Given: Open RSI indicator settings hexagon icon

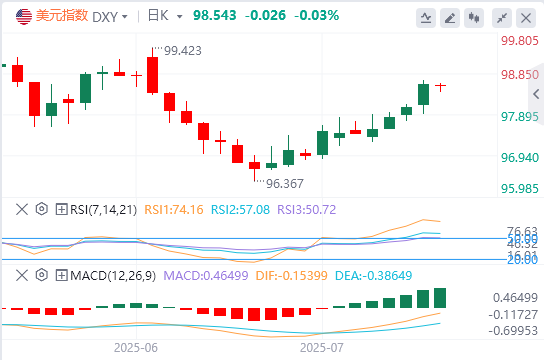Looking at the screenshot, I should tap(42, 209).
